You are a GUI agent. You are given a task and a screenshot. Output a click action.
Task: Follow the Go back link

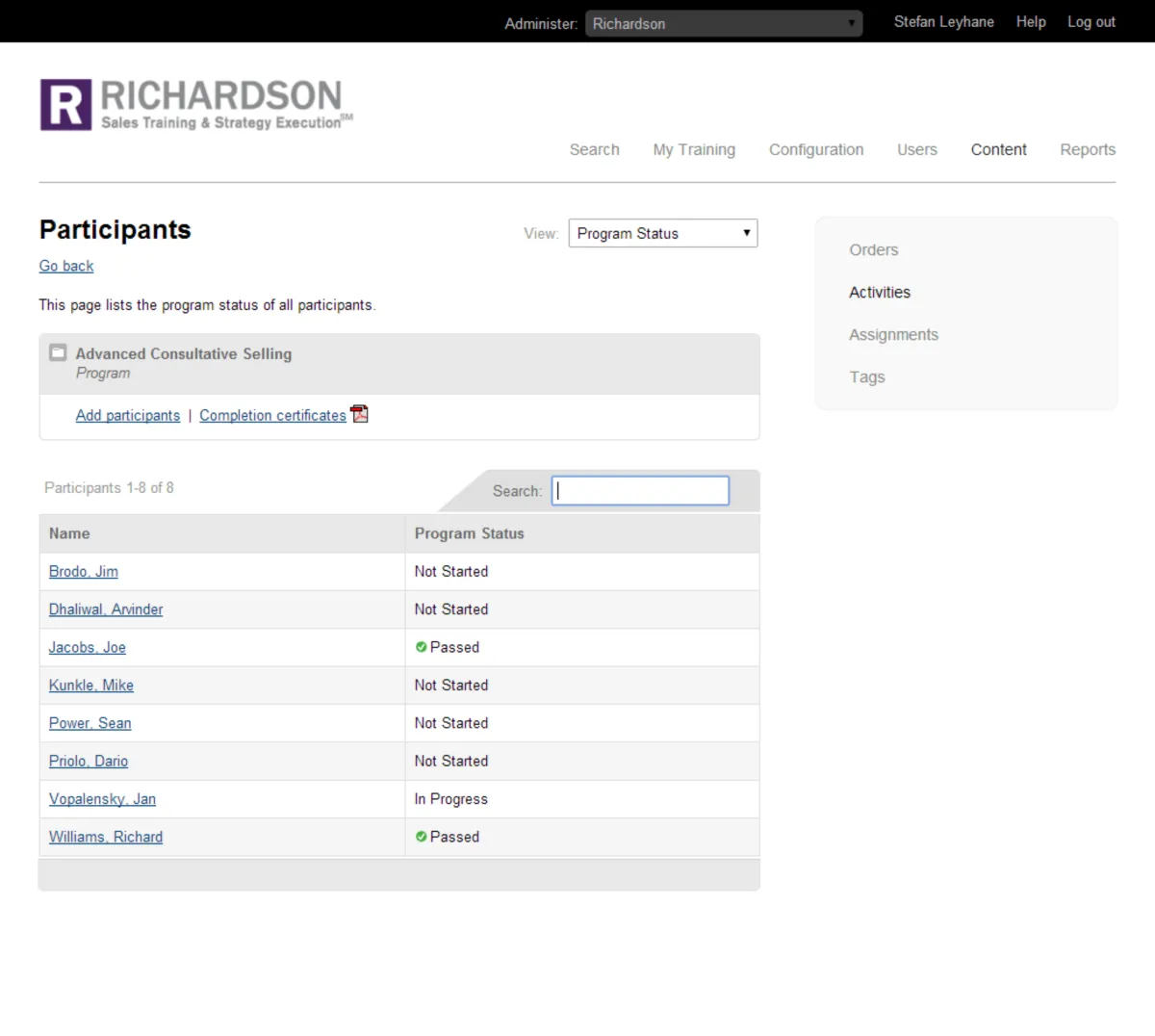click(66, 266)
